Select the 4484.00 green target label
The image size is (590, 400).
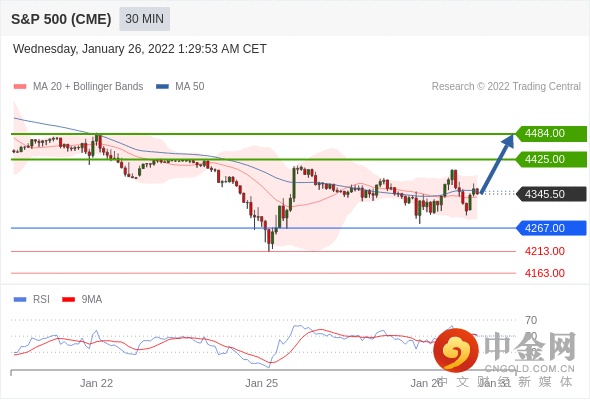tap(551, 134)
